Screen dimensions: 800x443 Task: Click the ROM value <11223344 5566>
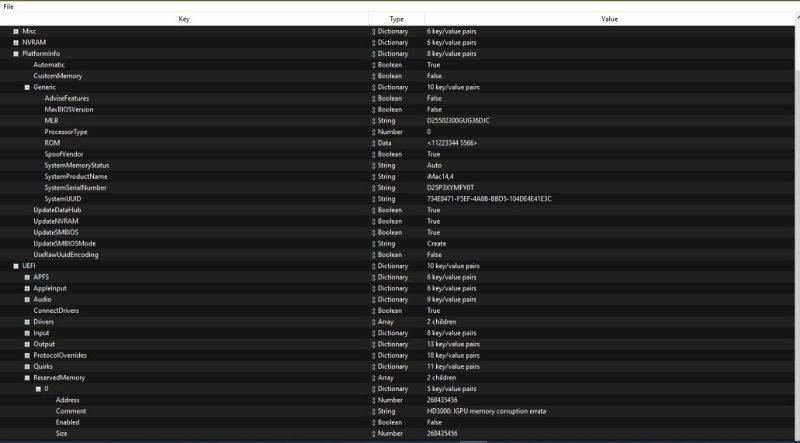[x=452, y=143]
